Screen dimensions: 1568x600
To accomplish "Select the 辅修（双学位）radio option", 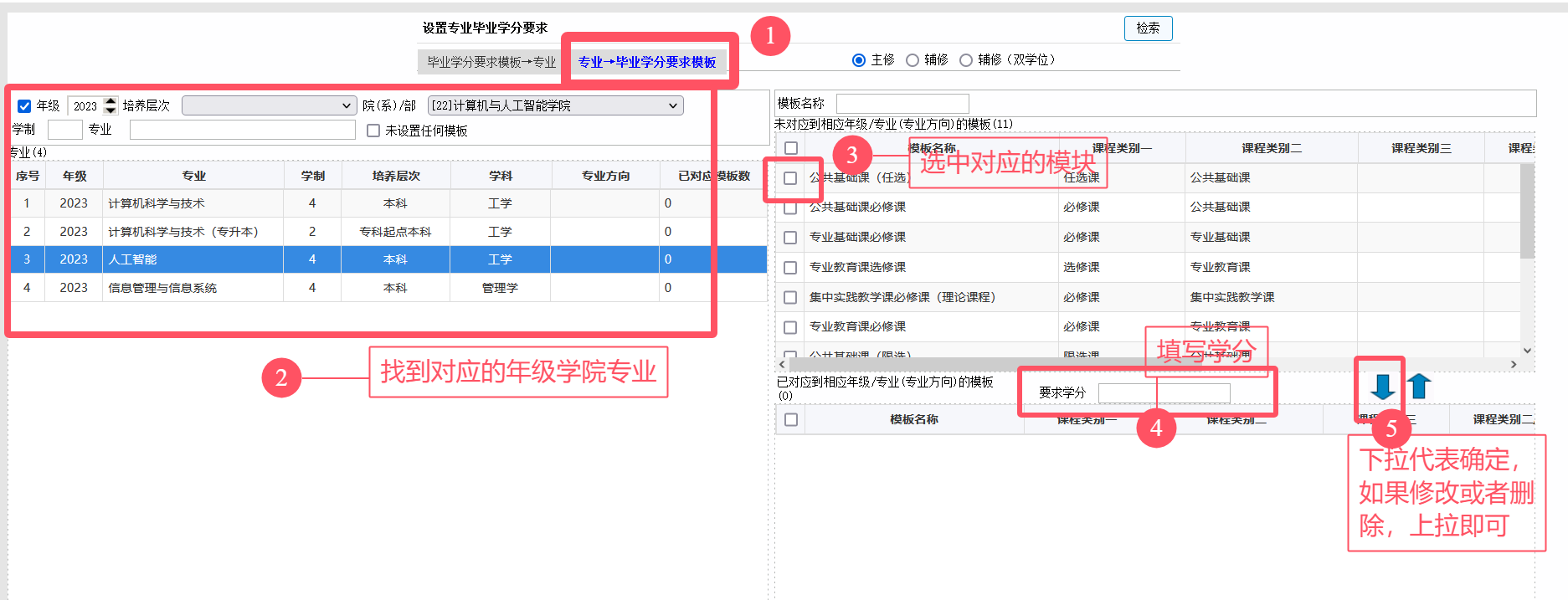I will click(x=966, y=60).
